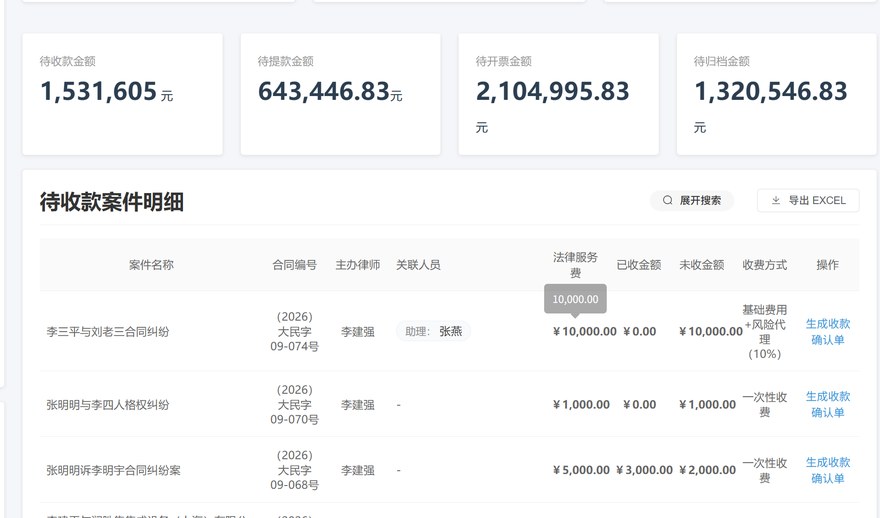Click the 已收金额 column header
This screenshot has width=880, height=518.
click(639, 265)
